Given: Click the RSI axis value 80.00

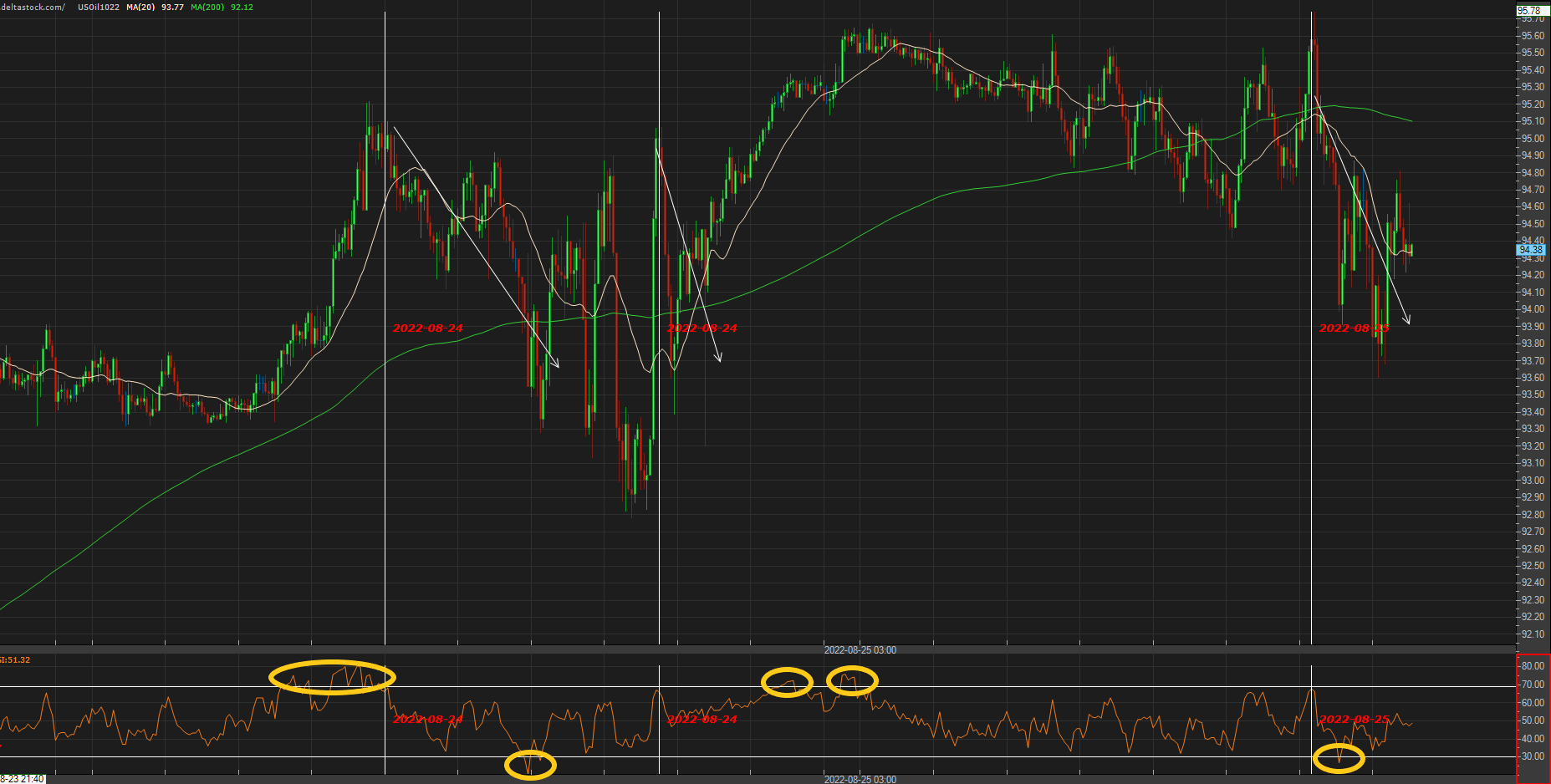Looking at the screenshot, I should (1533, 666).
